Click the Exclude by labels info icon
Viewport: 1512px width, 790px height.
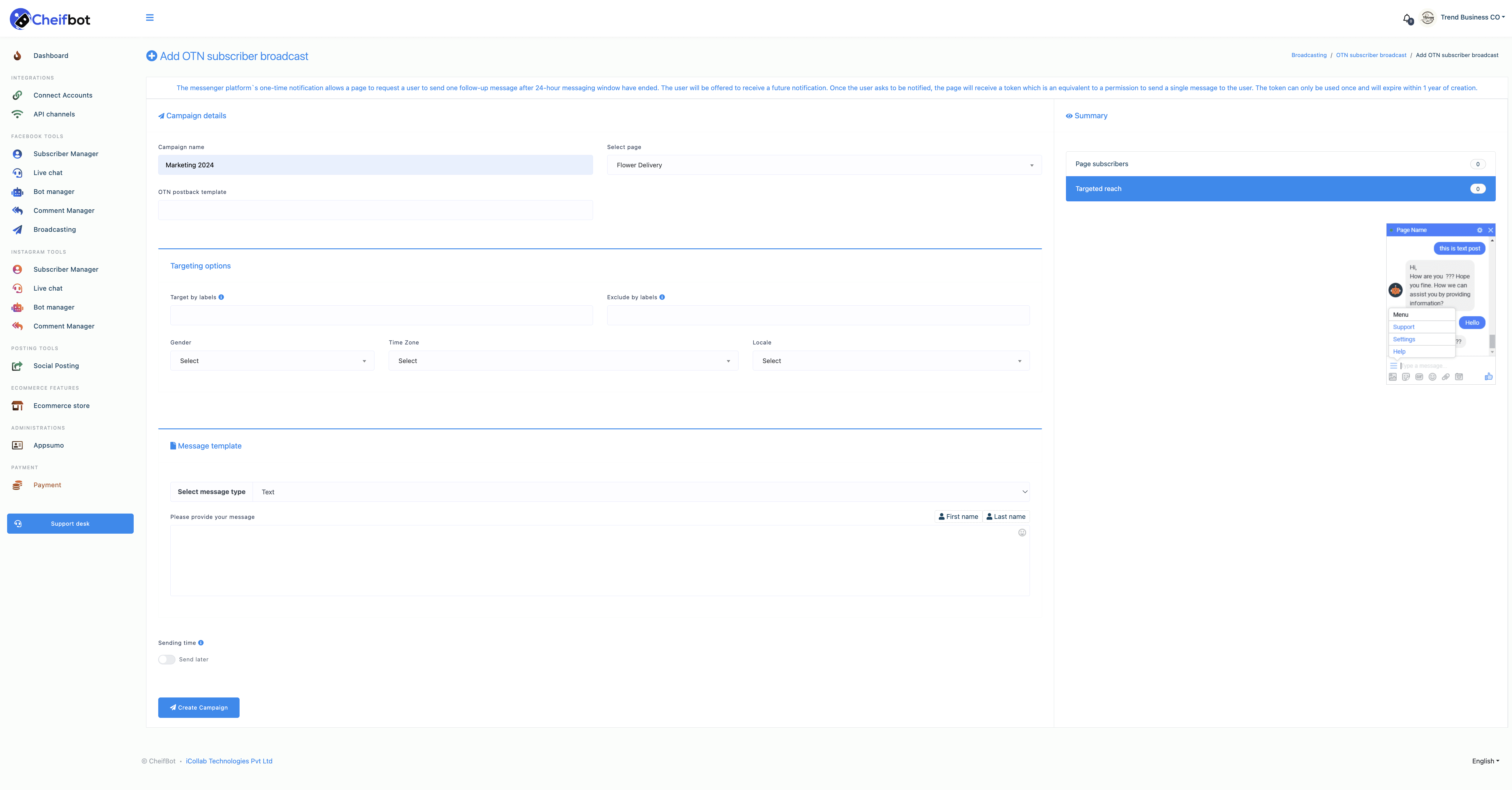click(662, 297)
